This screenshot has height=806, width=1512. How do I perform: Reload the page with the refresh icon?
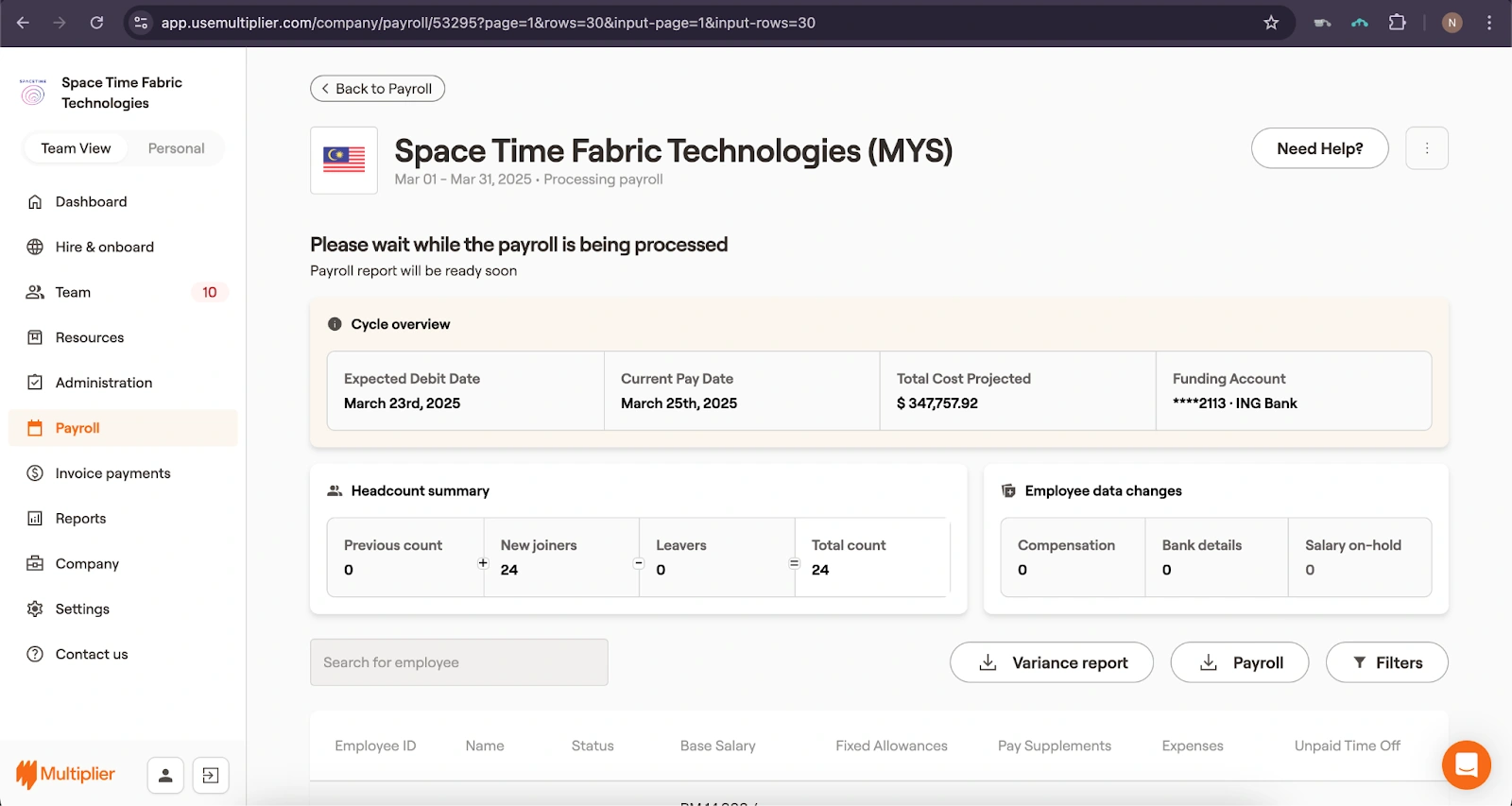pos(96,23)
